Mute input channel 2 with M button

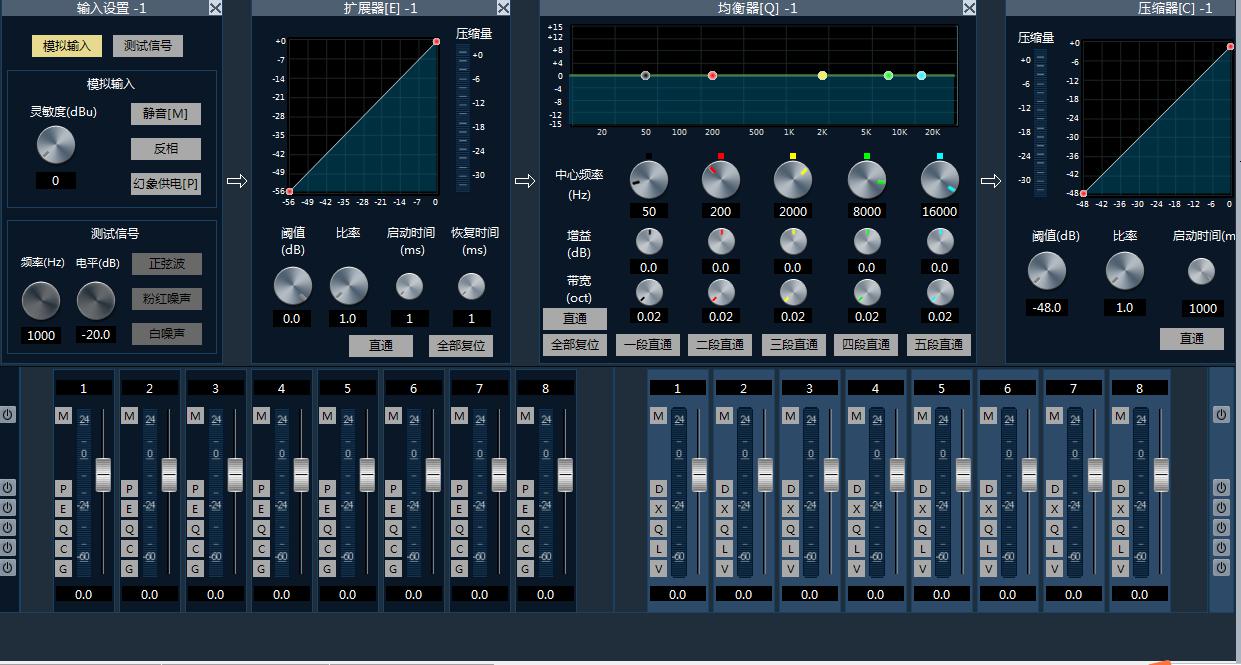[129, 415]
